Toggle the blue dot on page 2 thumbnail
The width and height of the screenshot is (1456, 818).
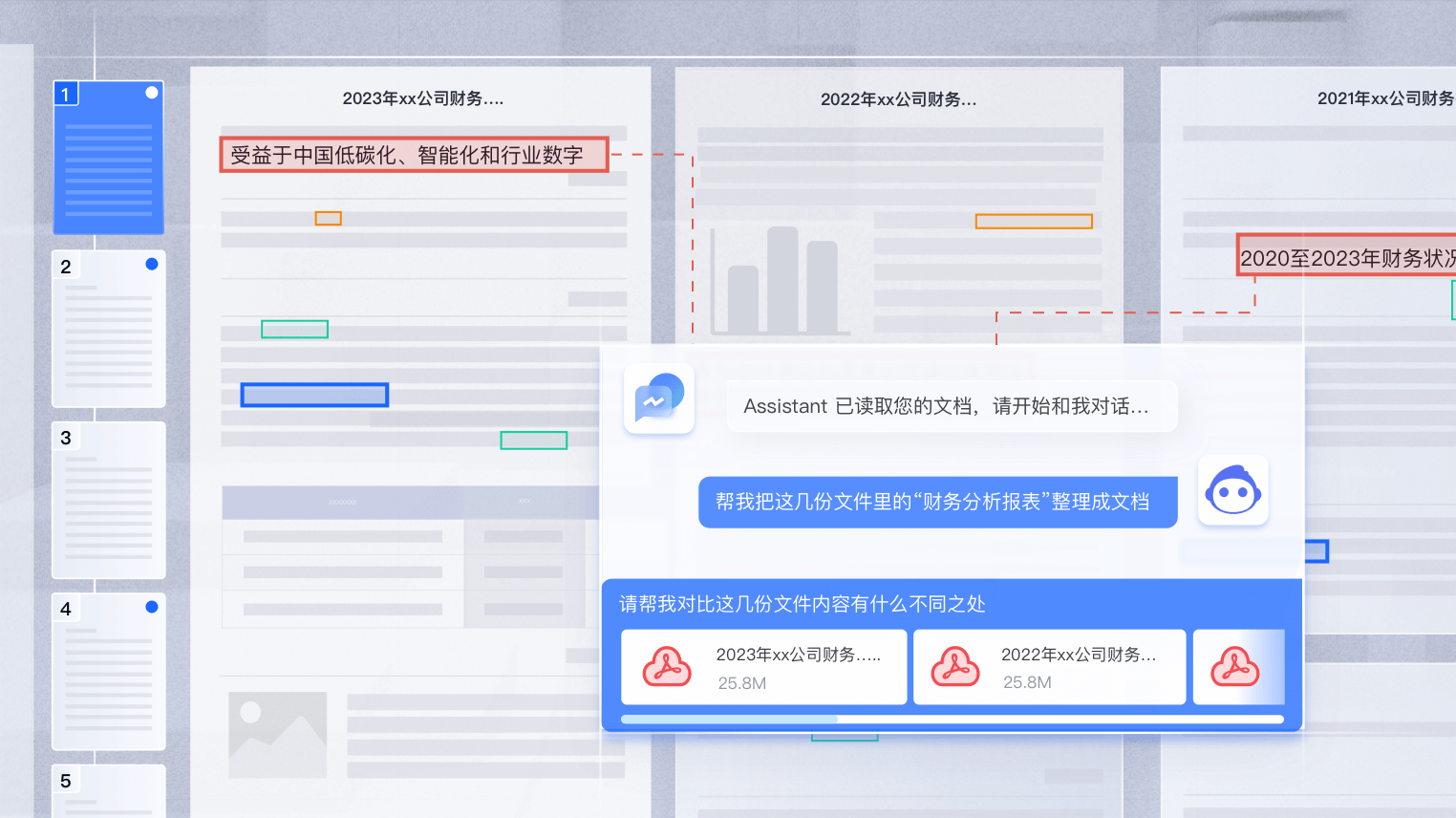pos(151,264)
